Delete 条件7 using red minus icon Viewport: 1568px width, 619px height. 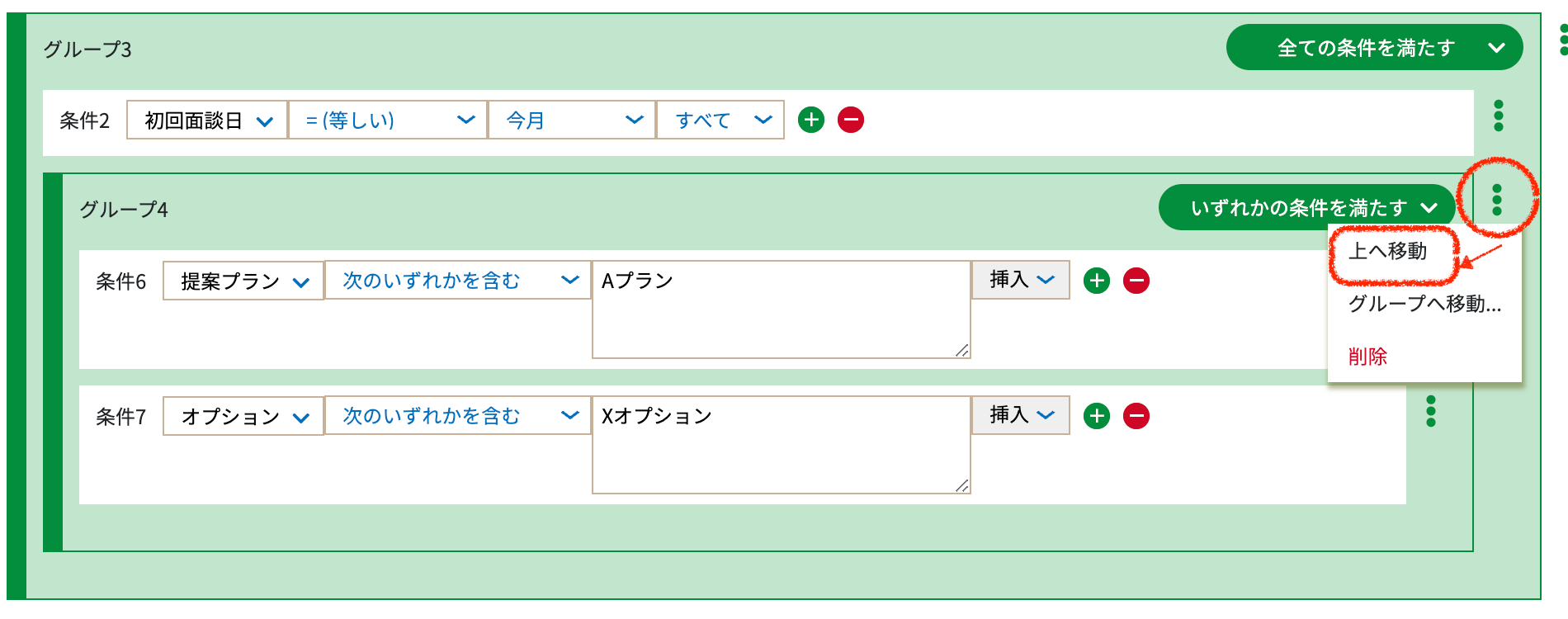pos(1136,416)
